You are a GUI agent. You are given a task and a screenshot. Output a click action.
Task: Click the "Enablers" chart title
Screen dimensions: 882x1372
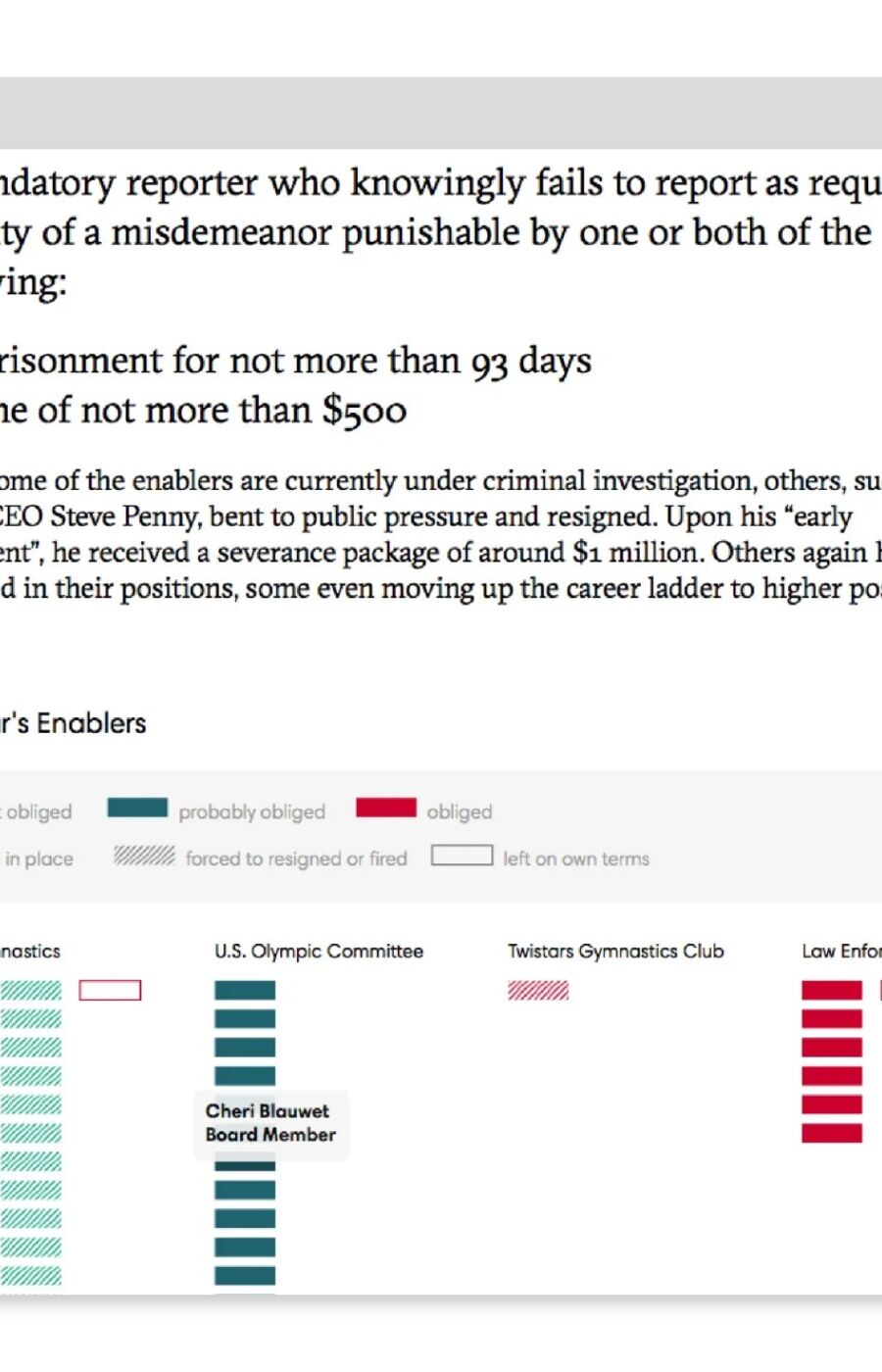90,723
